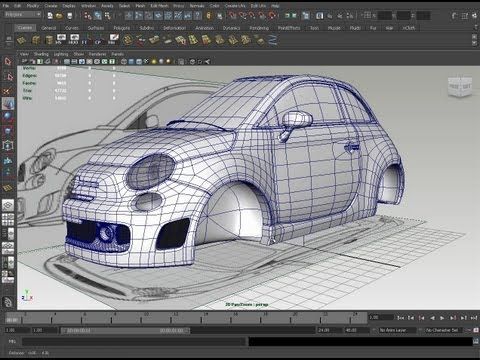The height and width of the screenshot is (360, 480).
Task: Click the Save Scene disk icon
Action: pyautogui.click(x=70, y=15)
